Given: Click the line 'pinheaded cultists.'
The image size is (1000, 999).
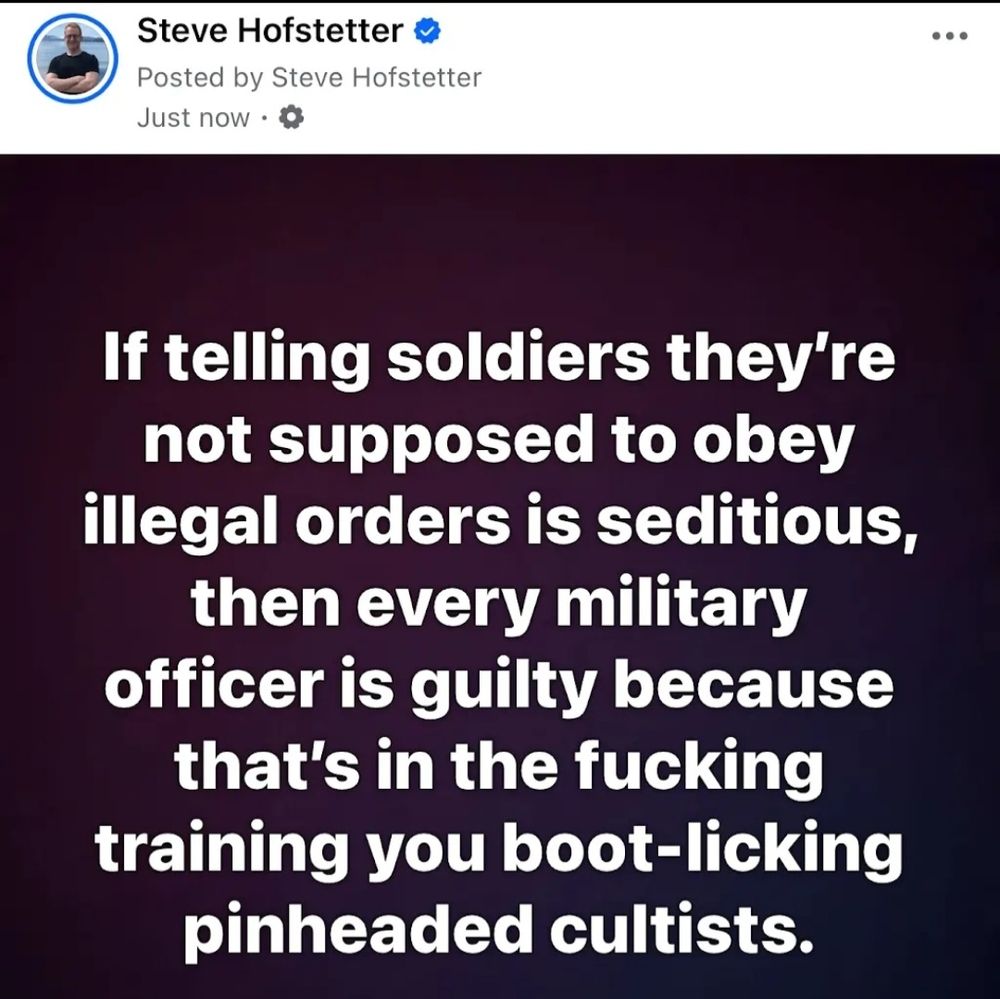Looking at the screenshot, I should 499,933.
